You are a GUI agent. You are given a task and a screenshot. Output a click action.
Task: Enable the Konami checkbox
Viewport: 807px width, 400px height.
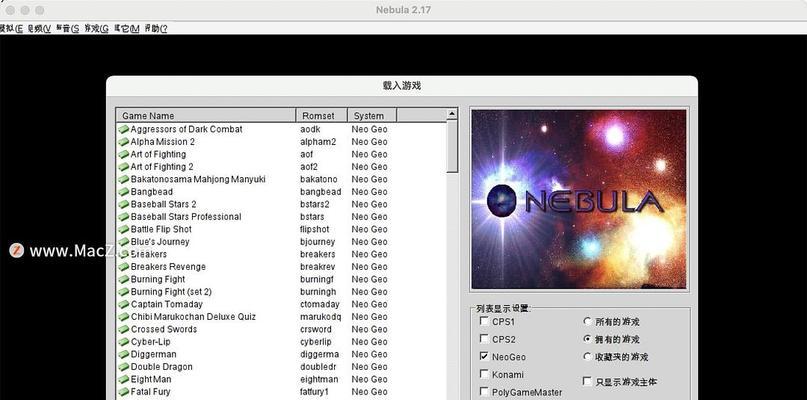(x=484, y=374)
